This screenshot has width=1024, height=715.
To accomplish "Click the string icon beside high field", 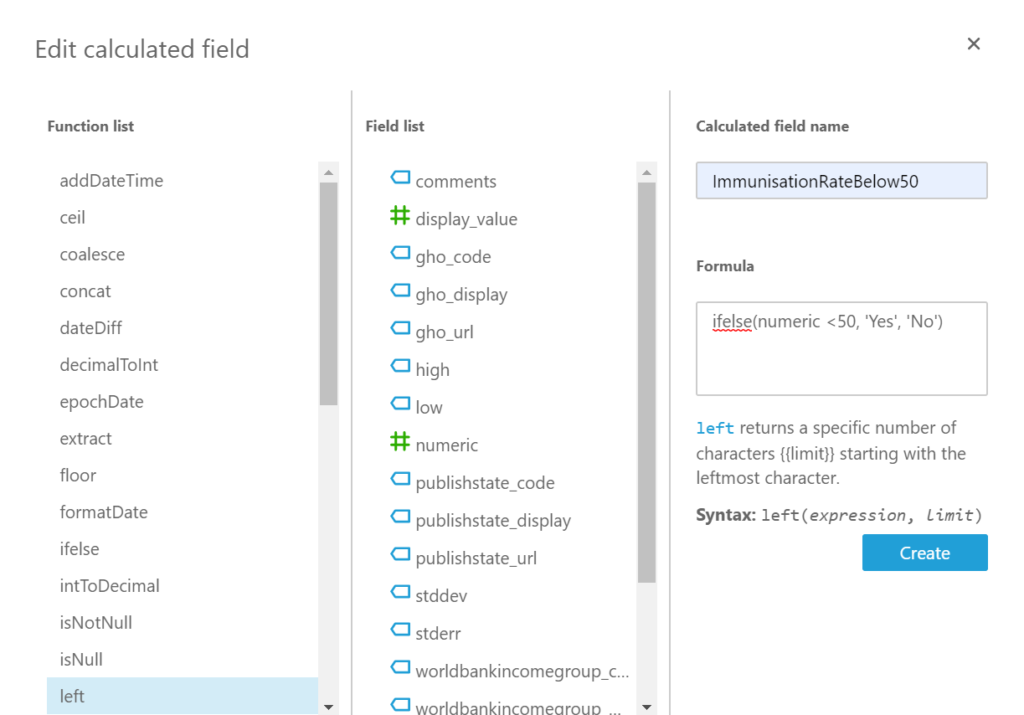I will coord(400,366).
